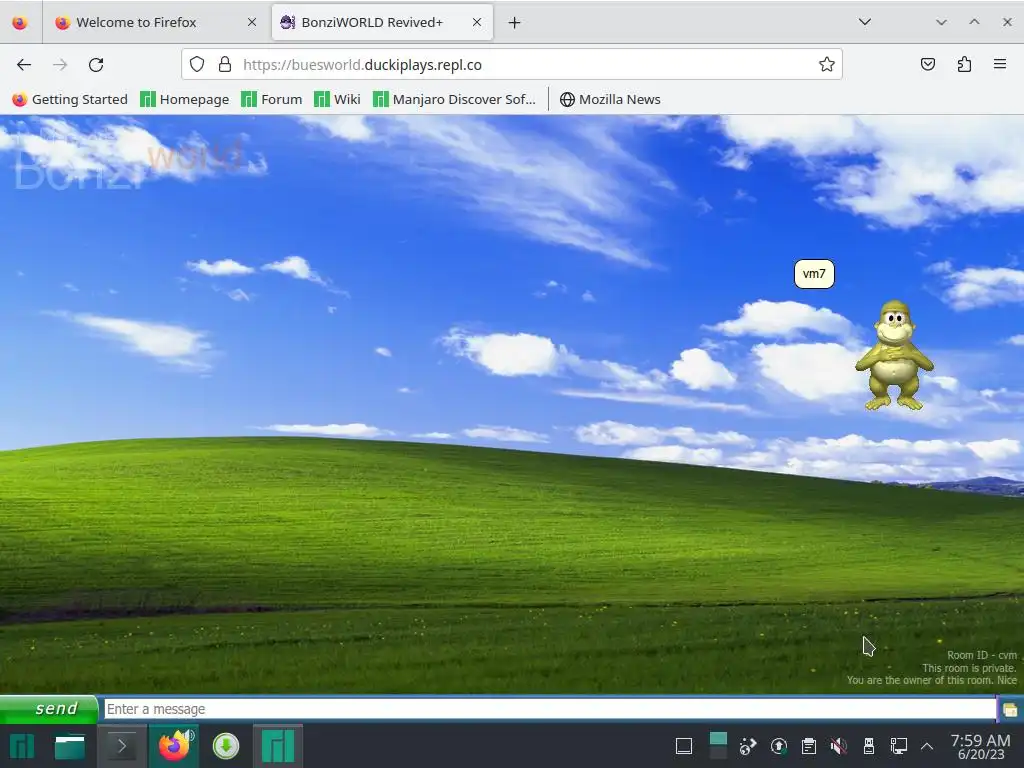The height and width of the screenshot is (768, 1024).
Task: Click the Manjaro Hello taskbar entry
Action: [278, 746]
